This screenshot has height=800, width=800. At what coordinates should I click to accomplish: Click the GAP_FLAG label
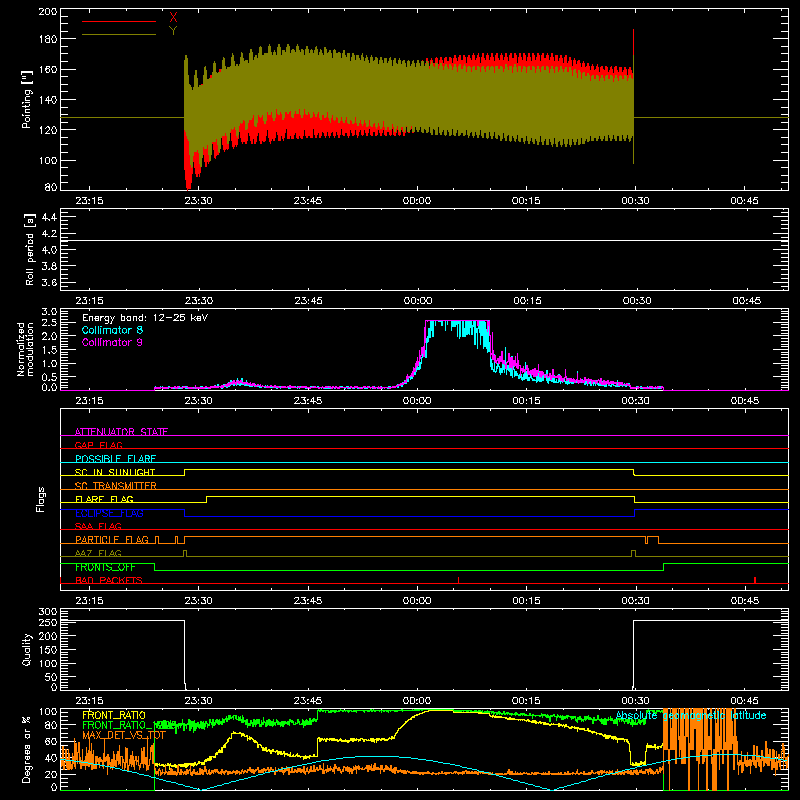pos(98,445)
